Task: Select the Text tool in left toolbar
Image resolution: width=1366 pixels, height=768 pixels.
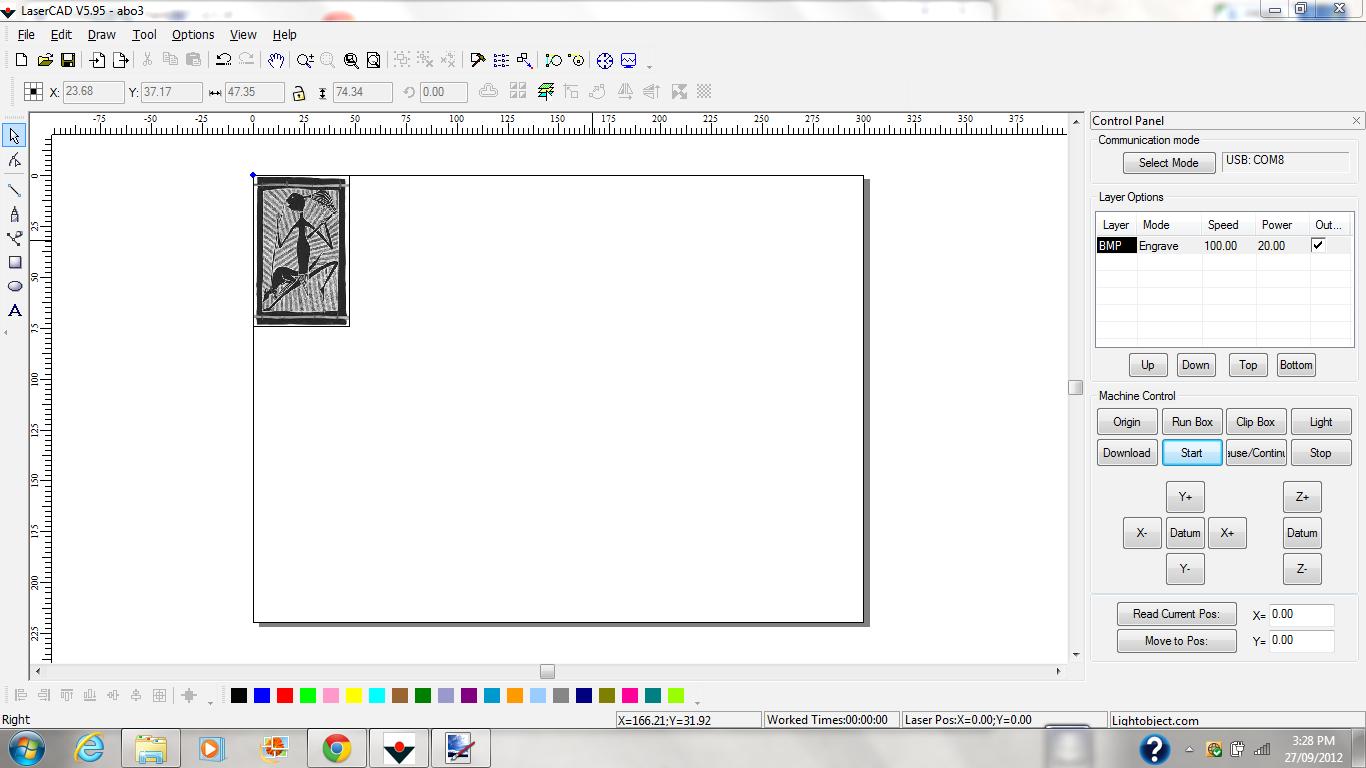Action: 15,310
